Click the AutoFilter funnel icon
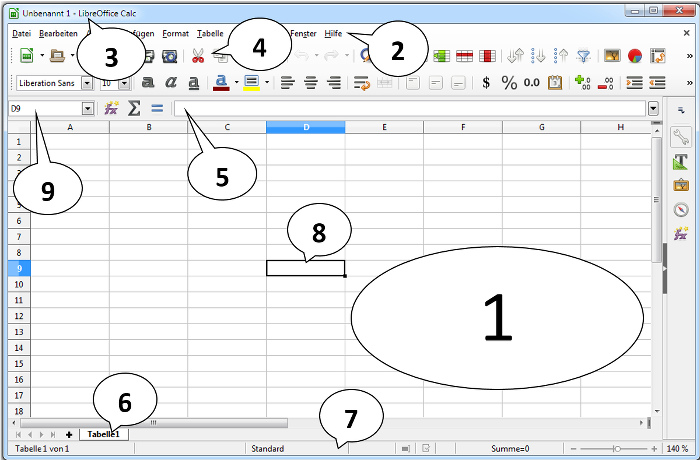The width and height of the screenshot is (700, 460). [x=584, y=57]
